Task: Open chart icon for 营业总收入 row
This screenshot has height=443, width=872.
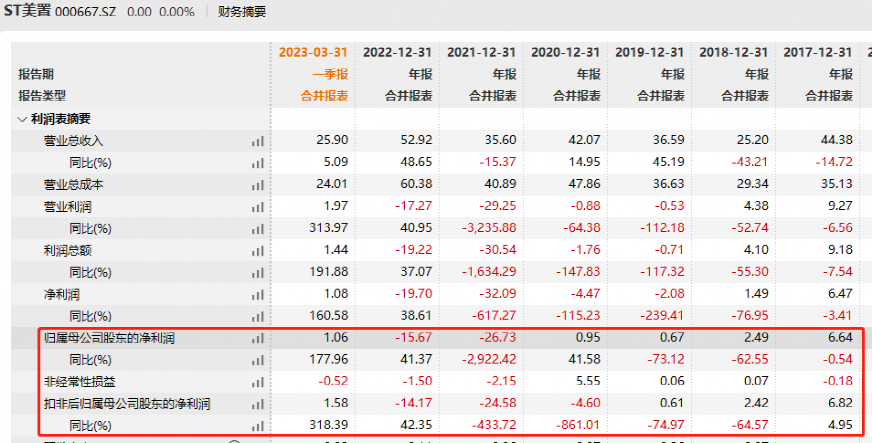Action: [x=258, y=141]
